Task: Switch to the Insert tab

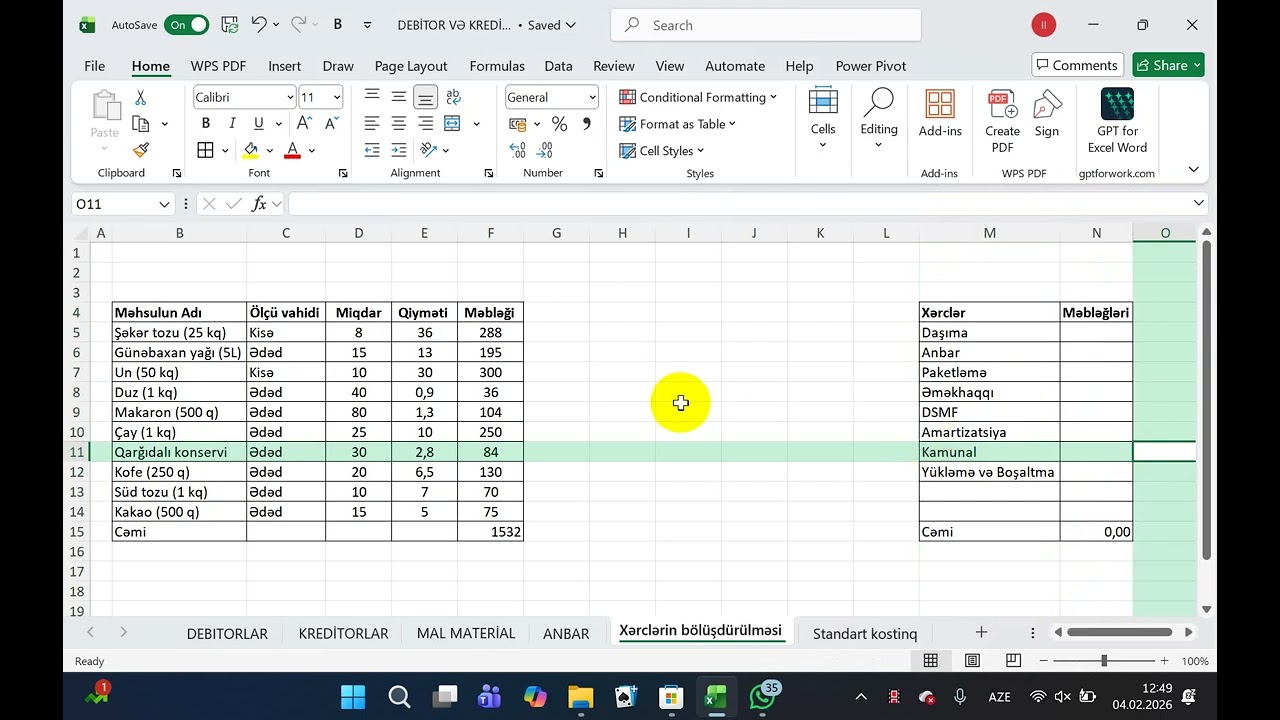Action: [x=284, y=66]
